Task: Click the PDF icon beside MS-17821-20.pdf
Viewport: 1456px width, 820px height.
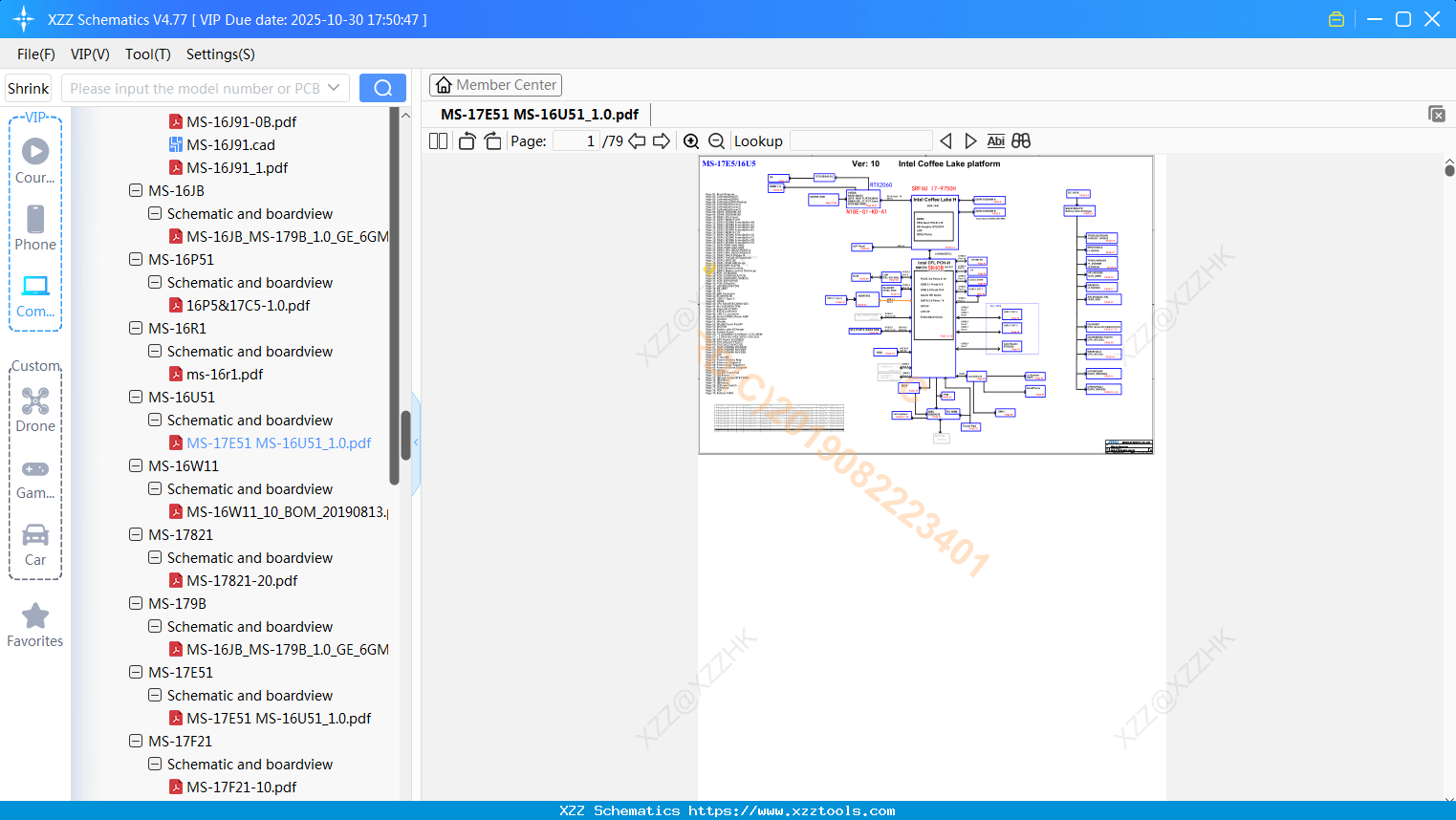Action: click(x=176, y=580)
